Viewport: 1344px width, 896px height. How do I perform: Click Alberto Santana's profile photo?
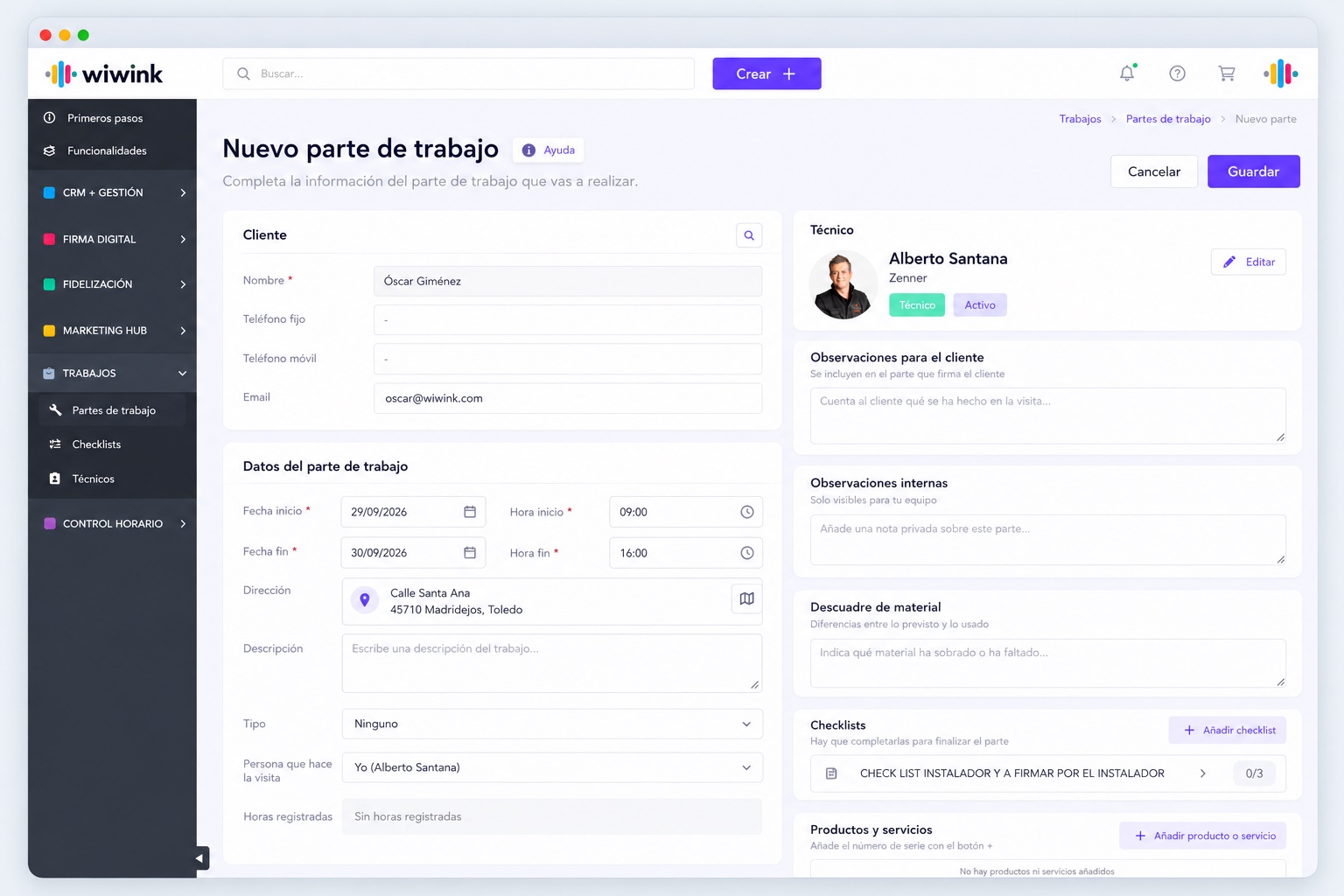(x=843, y=284)
